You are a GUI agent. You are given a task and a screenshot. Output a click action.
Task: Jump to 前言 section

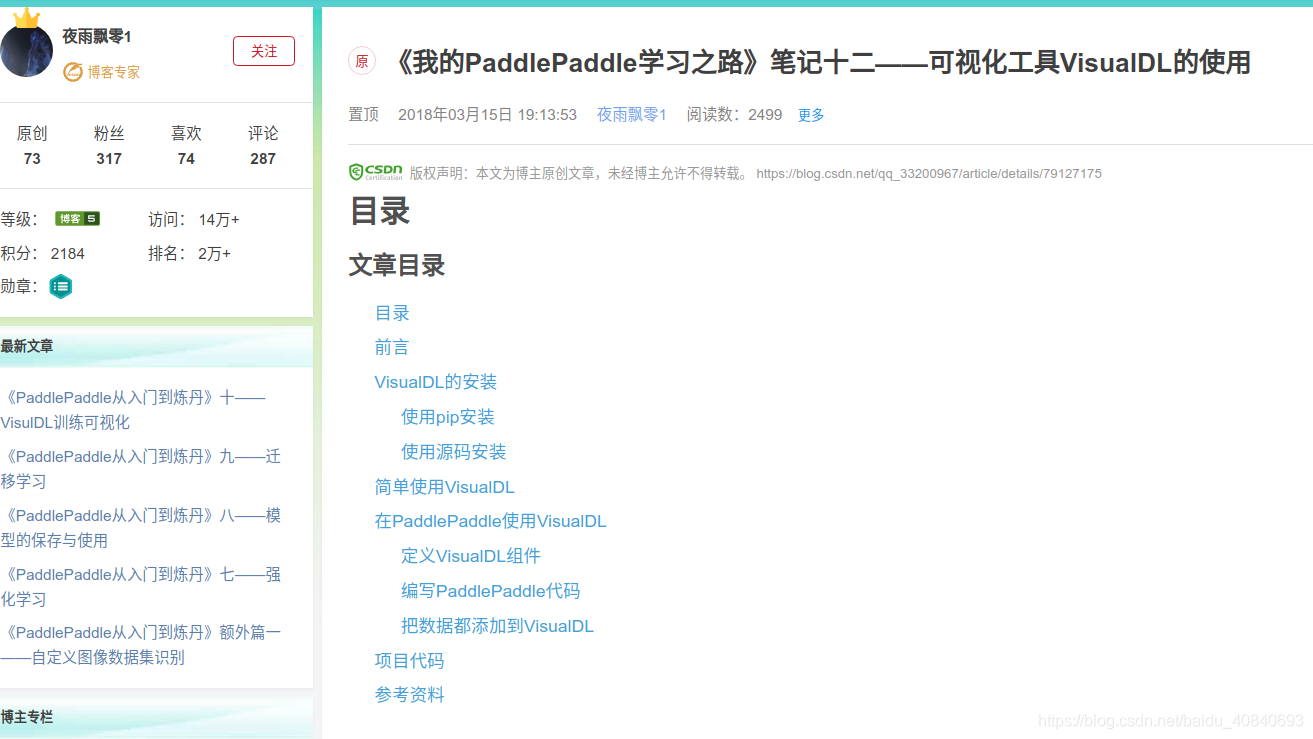[392, 347]
